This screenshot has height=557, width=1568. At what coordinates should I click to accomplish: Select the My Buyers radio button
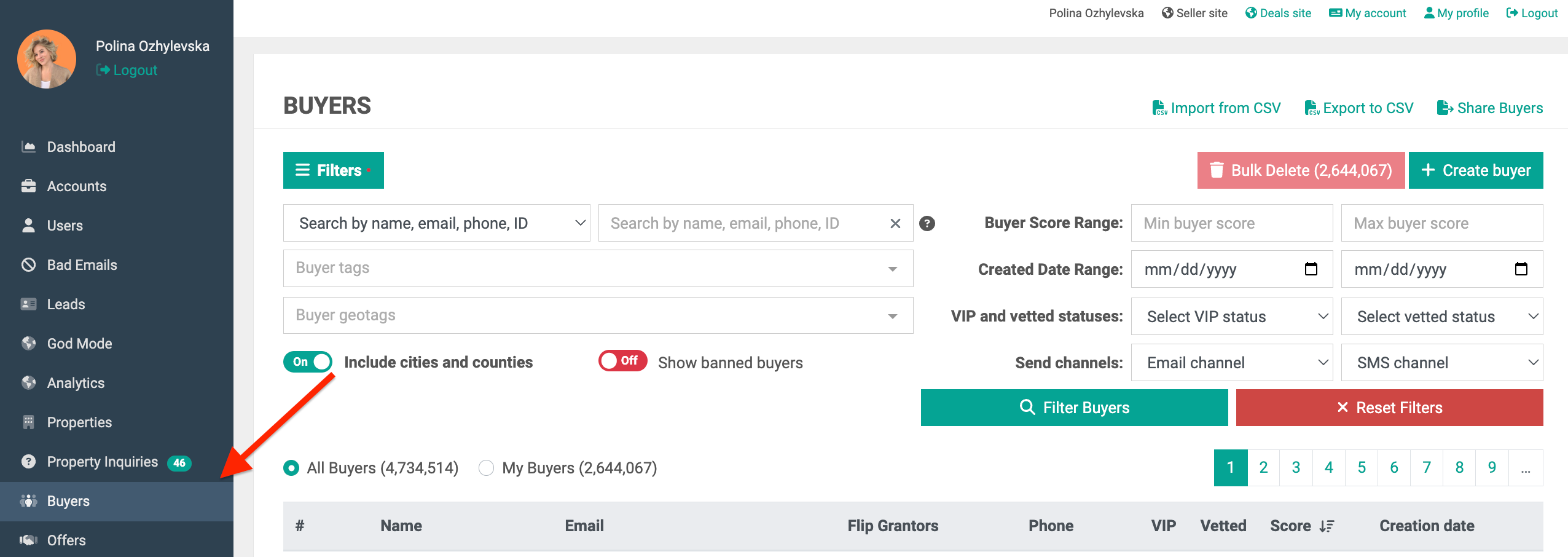coord(486,468)
